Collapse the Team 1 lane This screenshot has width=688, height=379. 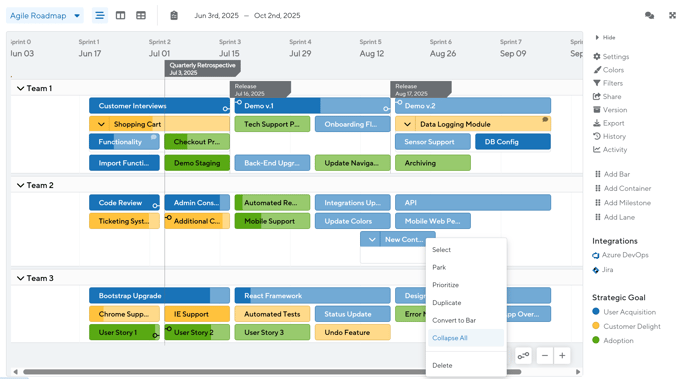click(x=20, y=88)
